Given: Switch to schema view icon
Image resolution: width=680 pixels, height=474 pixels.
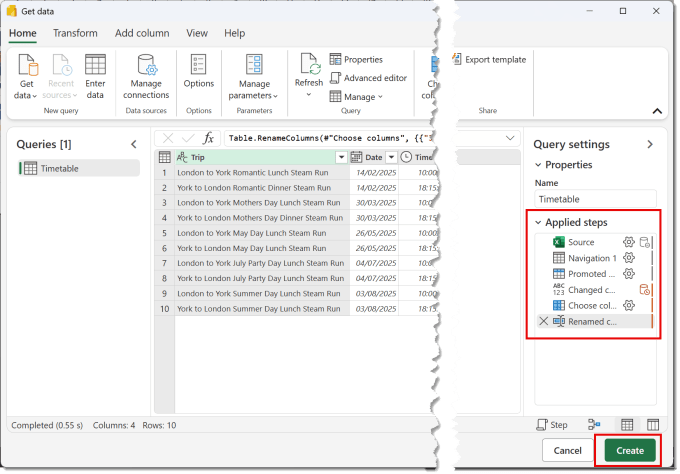Looking at the screenshot, I should click(653, 425).
